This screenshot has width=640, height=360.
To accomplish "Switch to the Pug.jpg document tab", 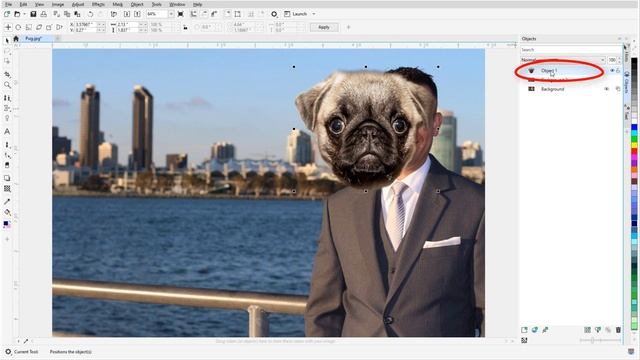I will click(x=34, y=38).
